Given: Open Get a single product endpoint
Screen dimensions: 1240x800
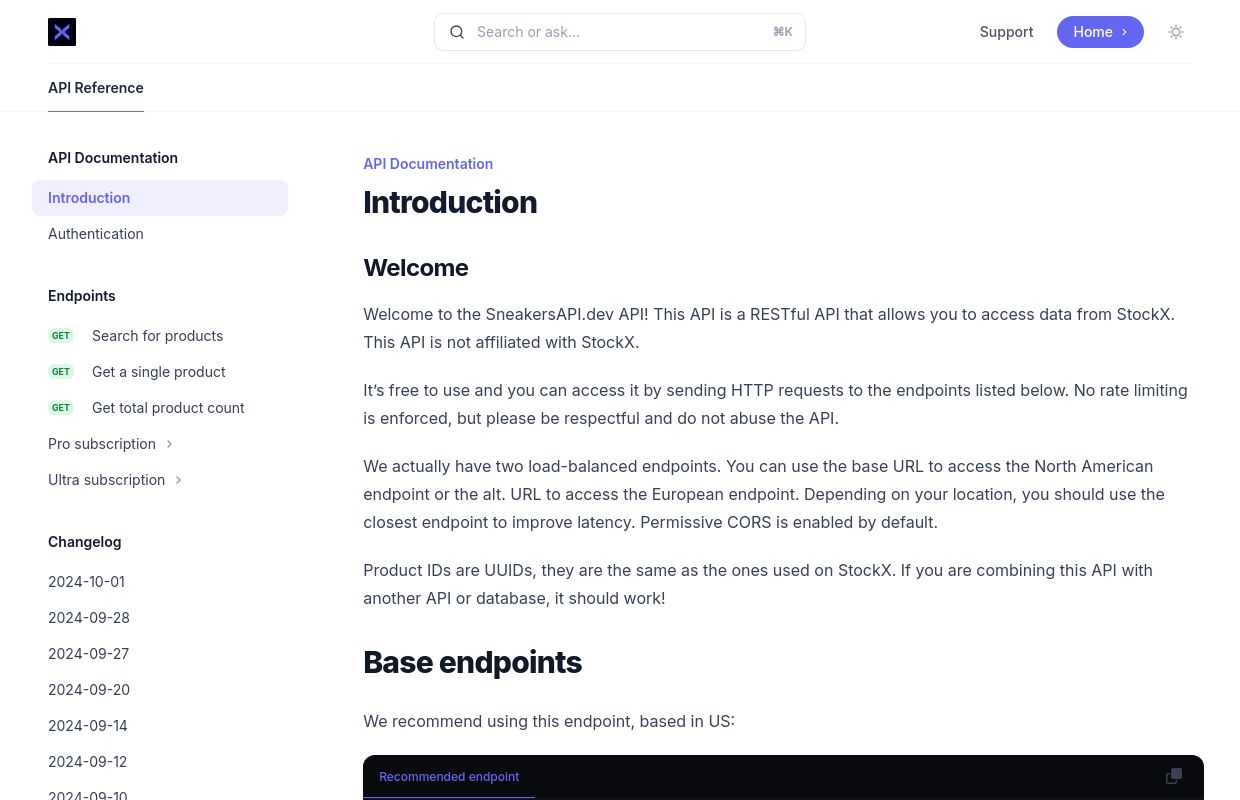Looking at the screenshot, I should [160, 372].
